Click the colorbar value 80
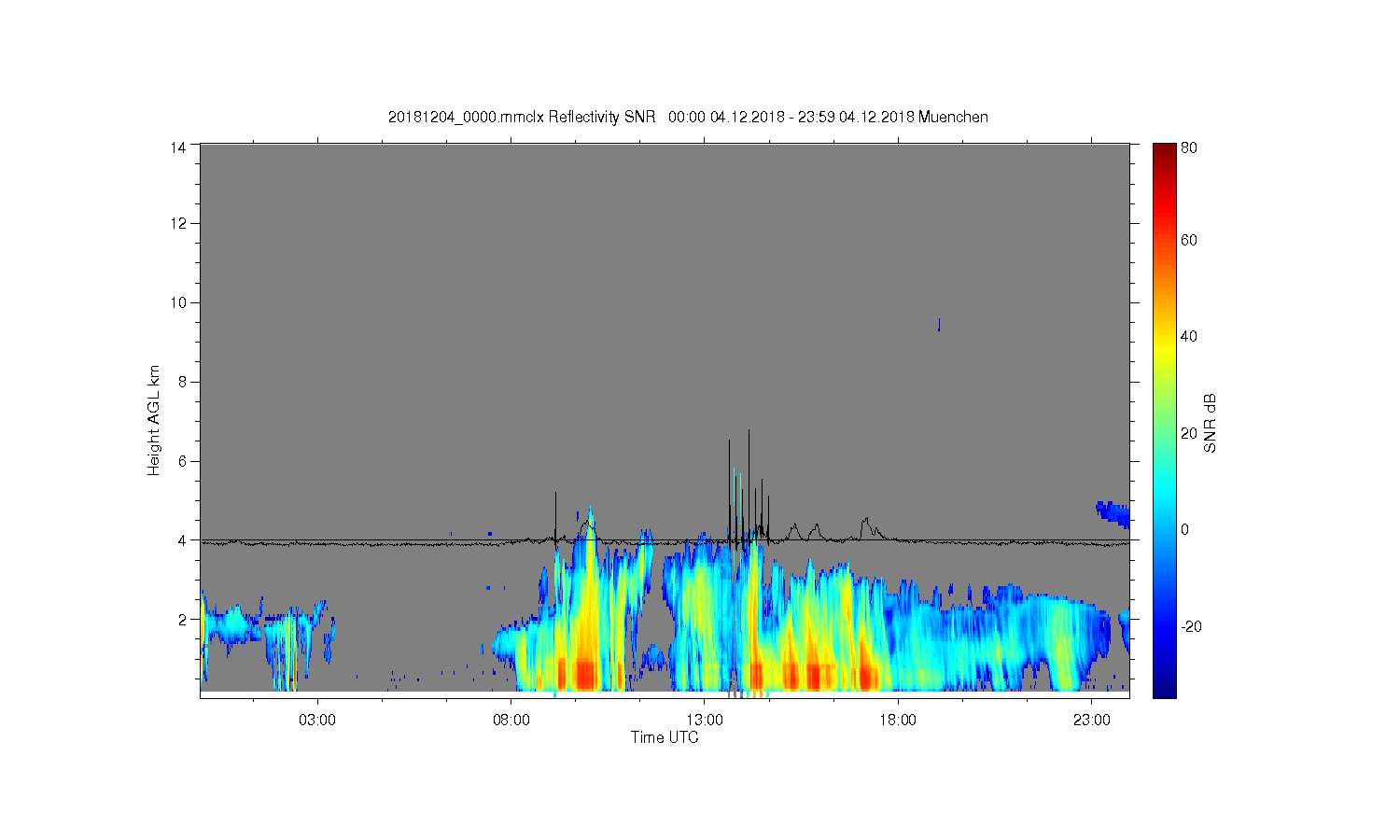This screenshot has width=1400, height=840. pyautogui.click(x=1189, y=147)
